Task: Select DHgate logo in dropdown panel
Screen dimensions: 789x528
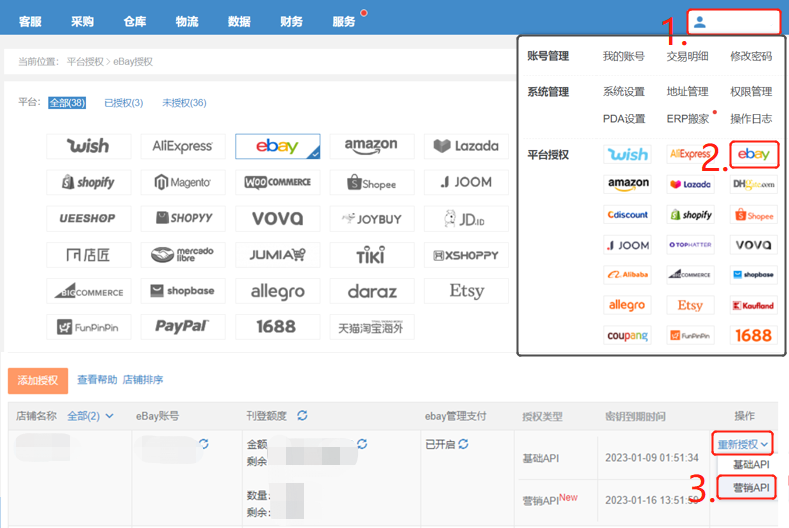Action: point(753,184)
